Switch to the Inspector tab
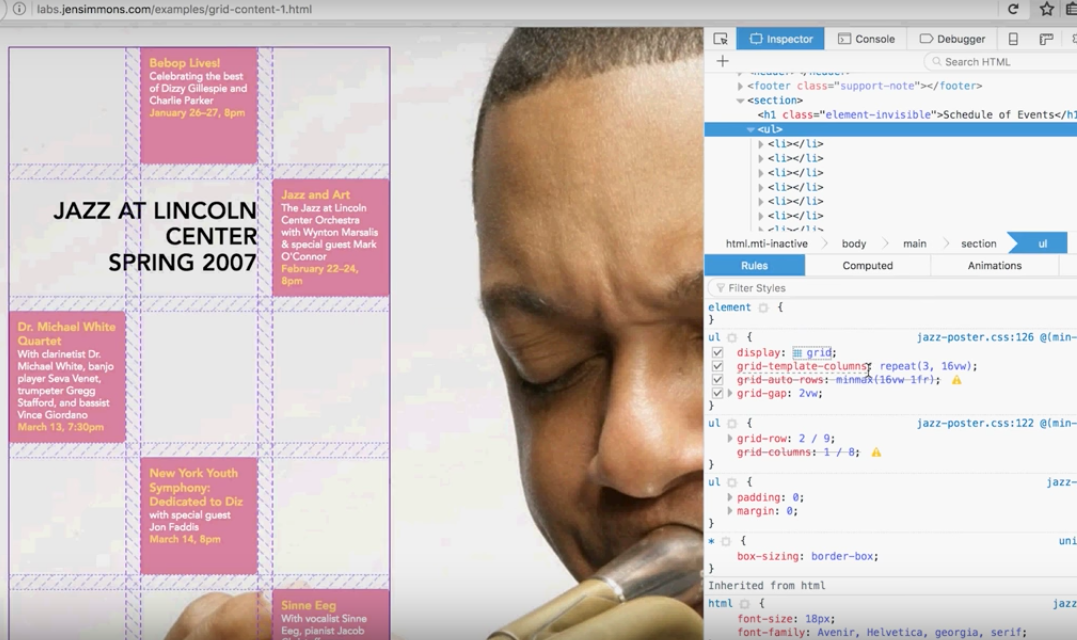The width and height of the screenshot is (1077, 640). (x=780, y=39)
